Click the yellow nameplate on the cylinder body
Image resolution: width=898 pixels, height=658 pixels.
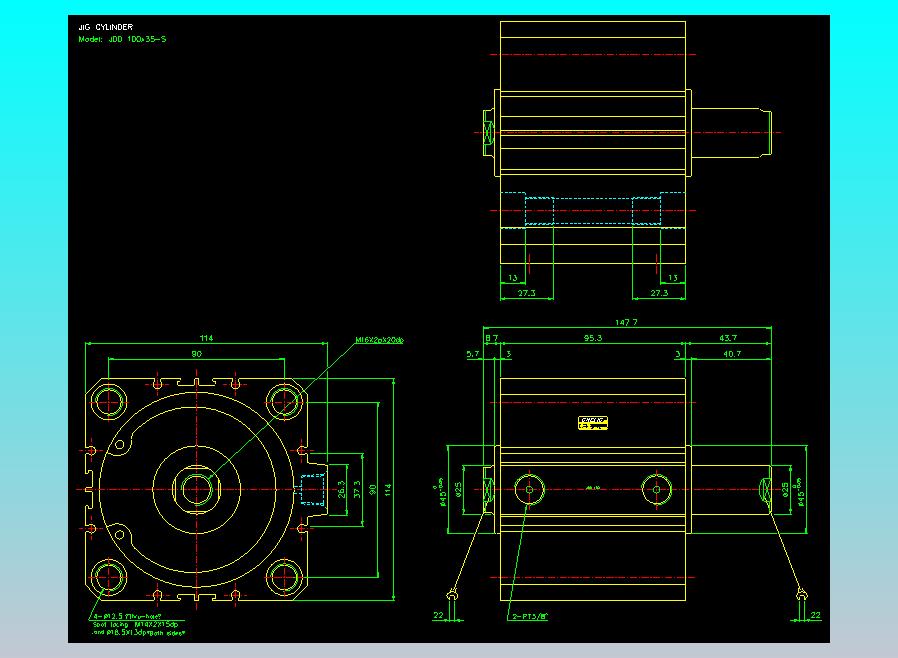(594, 424)
